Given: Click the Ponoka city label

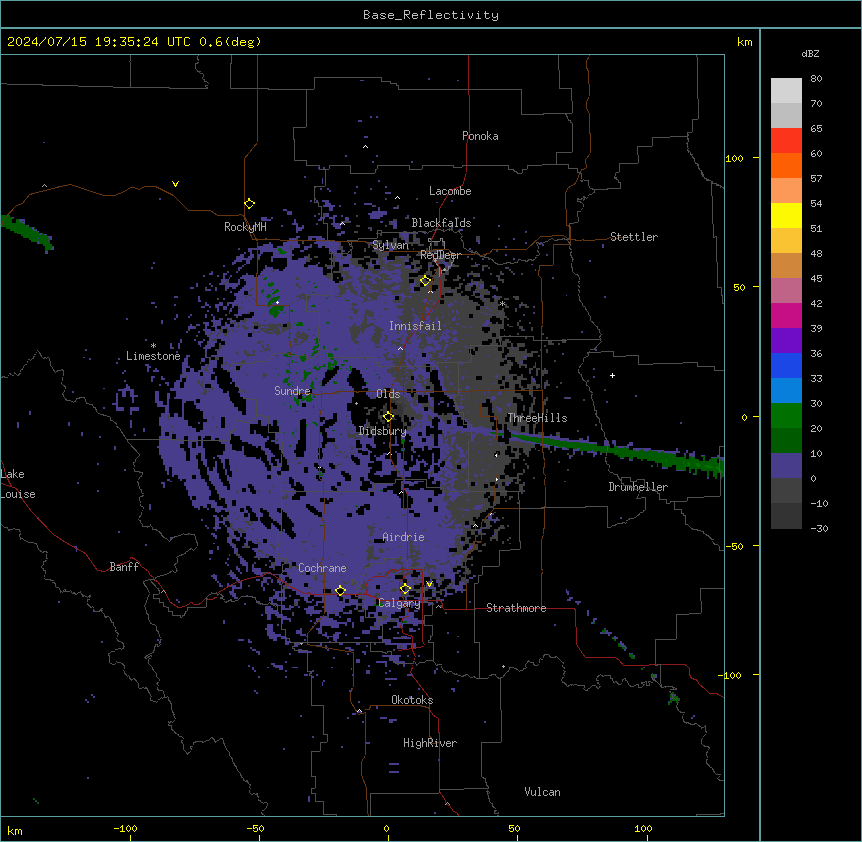Looking at the screenshot, I should coord(480,136).
